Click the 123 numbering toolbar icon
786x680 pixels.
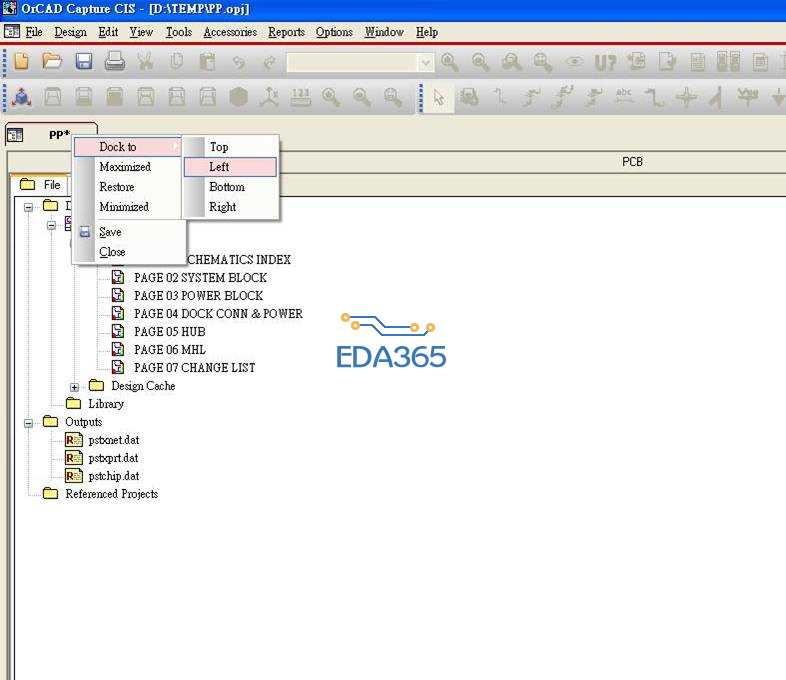tap(300, 97)
